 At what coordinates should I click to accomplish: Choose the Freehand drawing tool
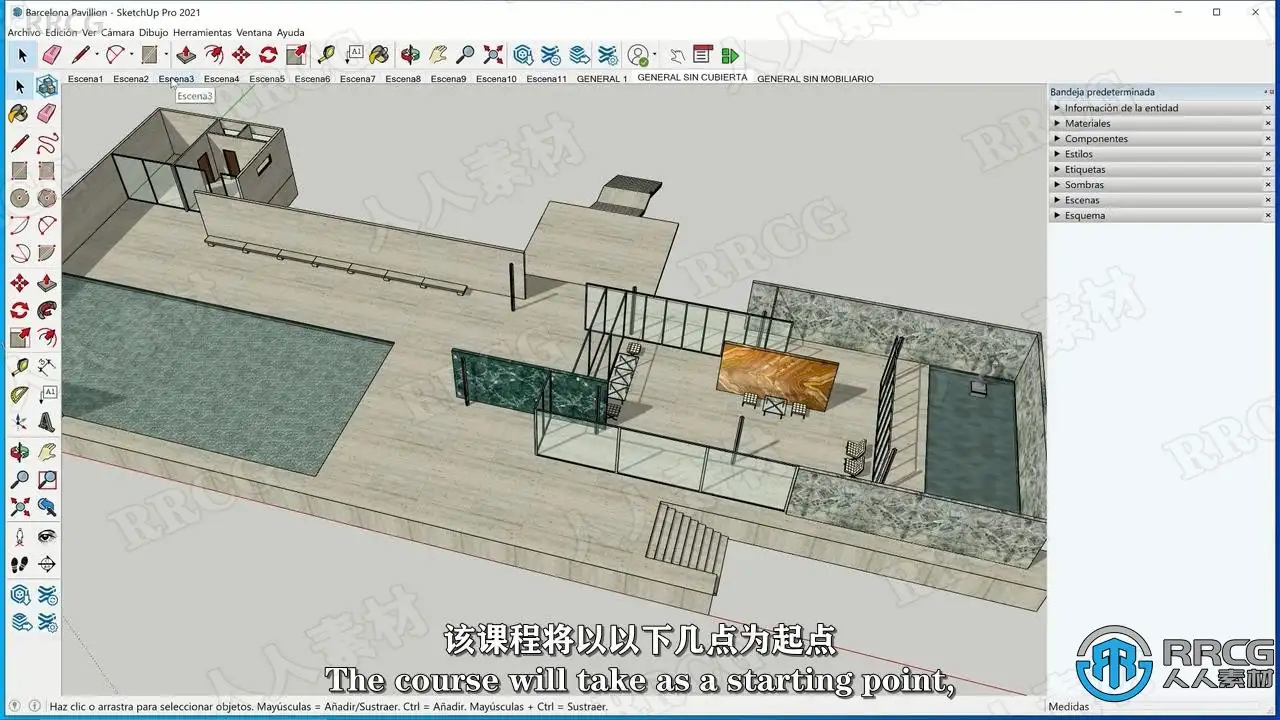[47, 142]
